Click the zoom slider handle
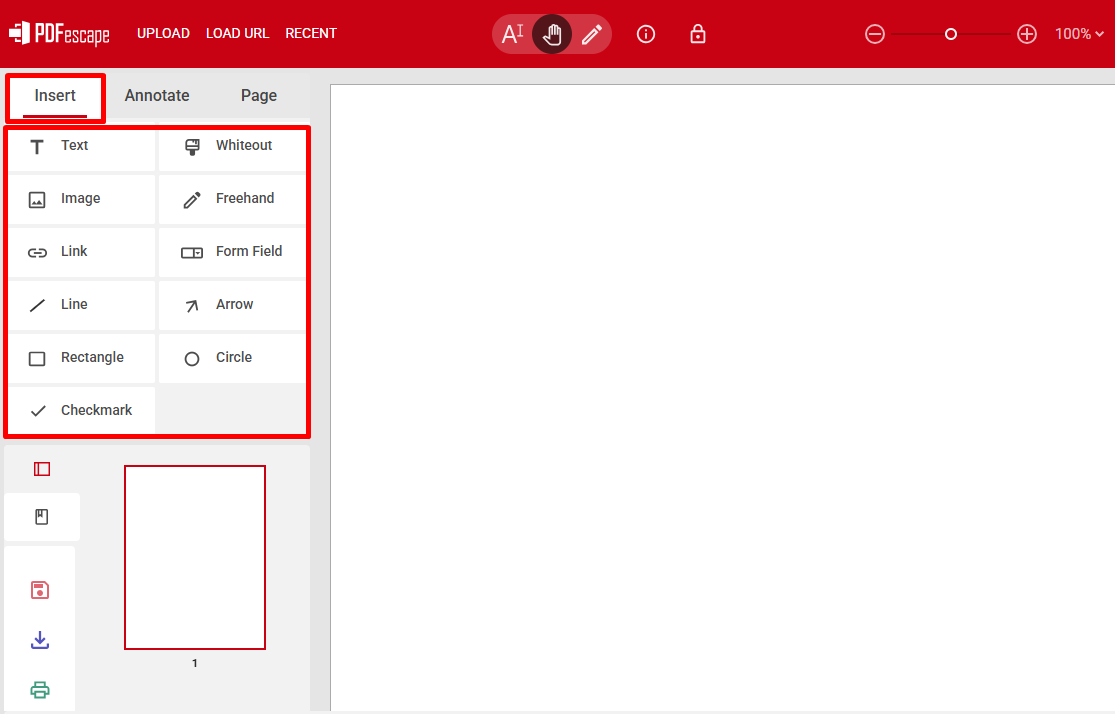 [x=951, y=35]
